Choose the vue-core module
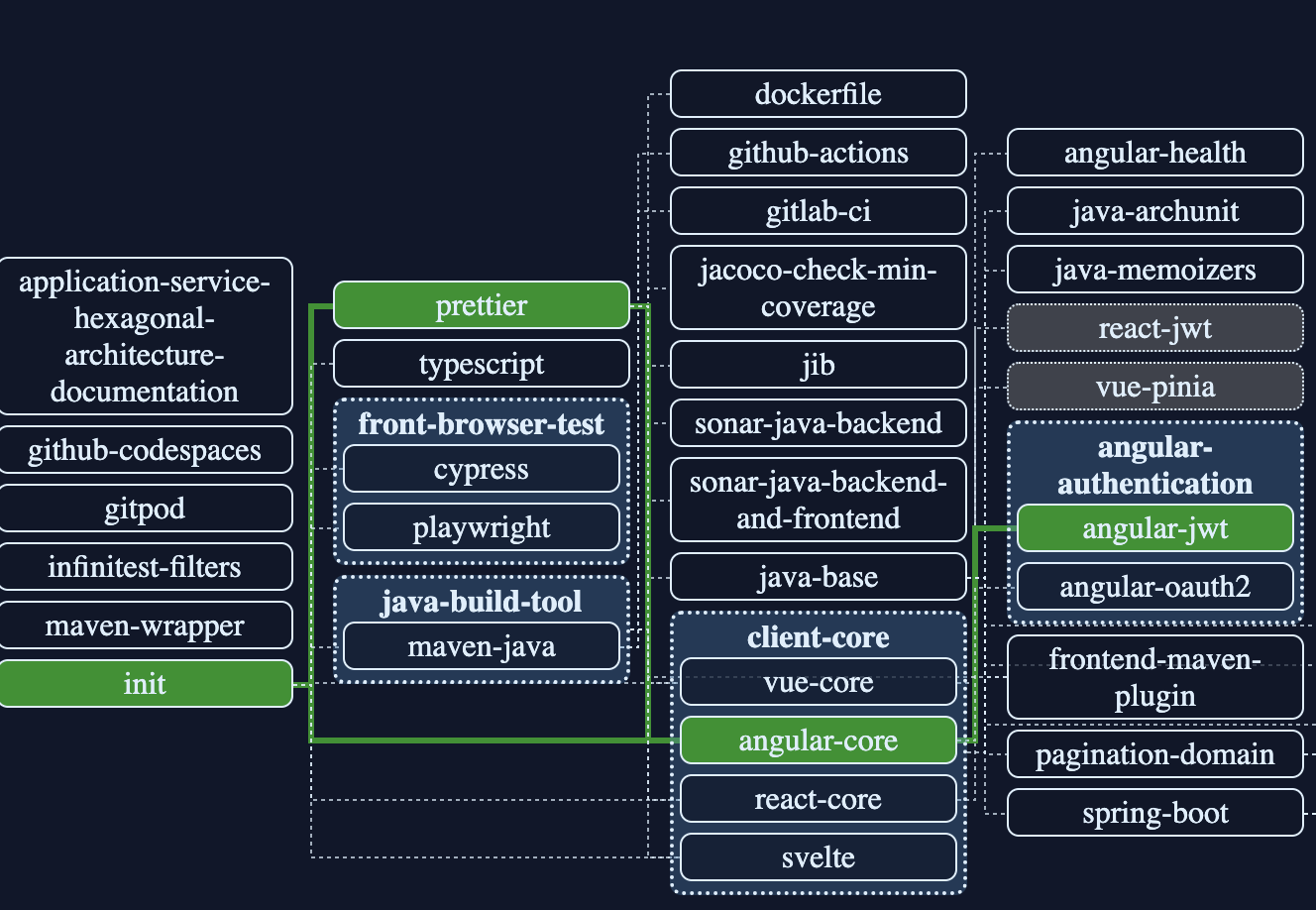Screen dimensions: 1316x910 (x=818, y=682)
